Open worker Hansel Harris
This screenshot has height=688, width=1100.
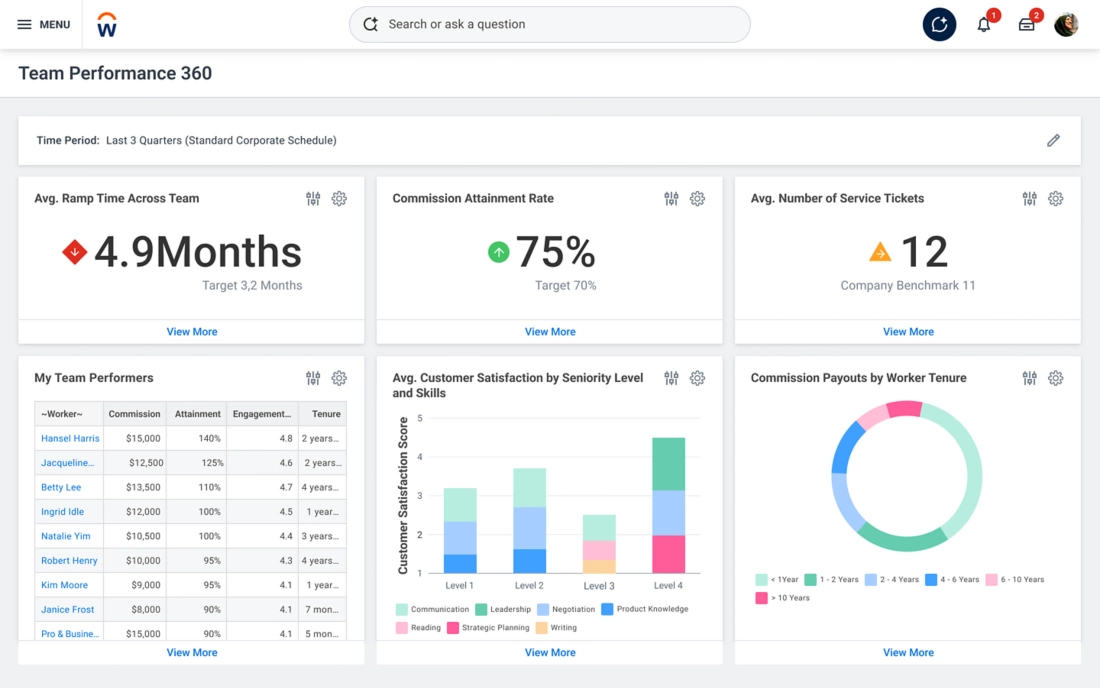click(x=70, y=438)
